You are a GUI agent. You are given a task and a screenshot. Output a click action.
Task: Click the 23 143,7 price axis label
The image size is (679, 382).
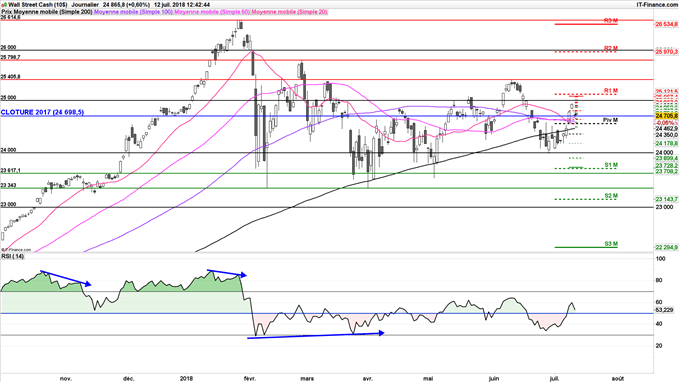pyautogui.click(x=666, y=199)
